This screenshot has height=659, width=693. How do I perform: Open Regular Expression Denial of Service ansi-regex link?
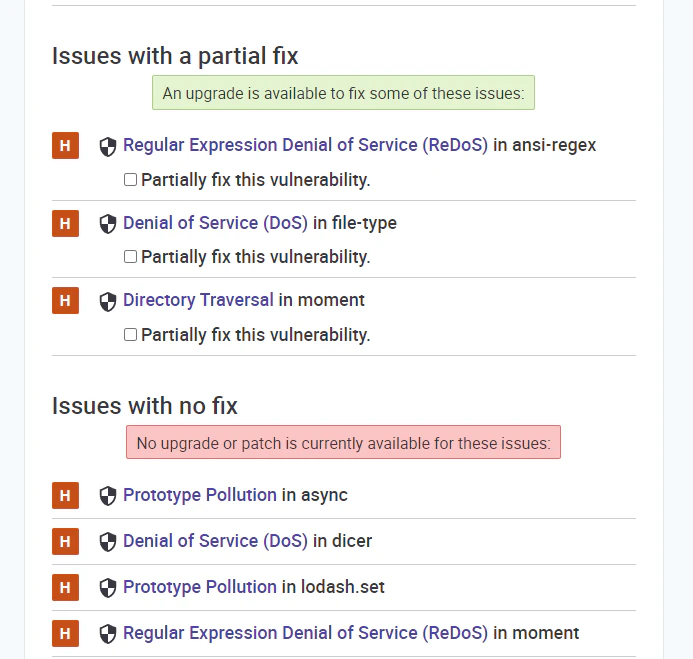(305, 145)
